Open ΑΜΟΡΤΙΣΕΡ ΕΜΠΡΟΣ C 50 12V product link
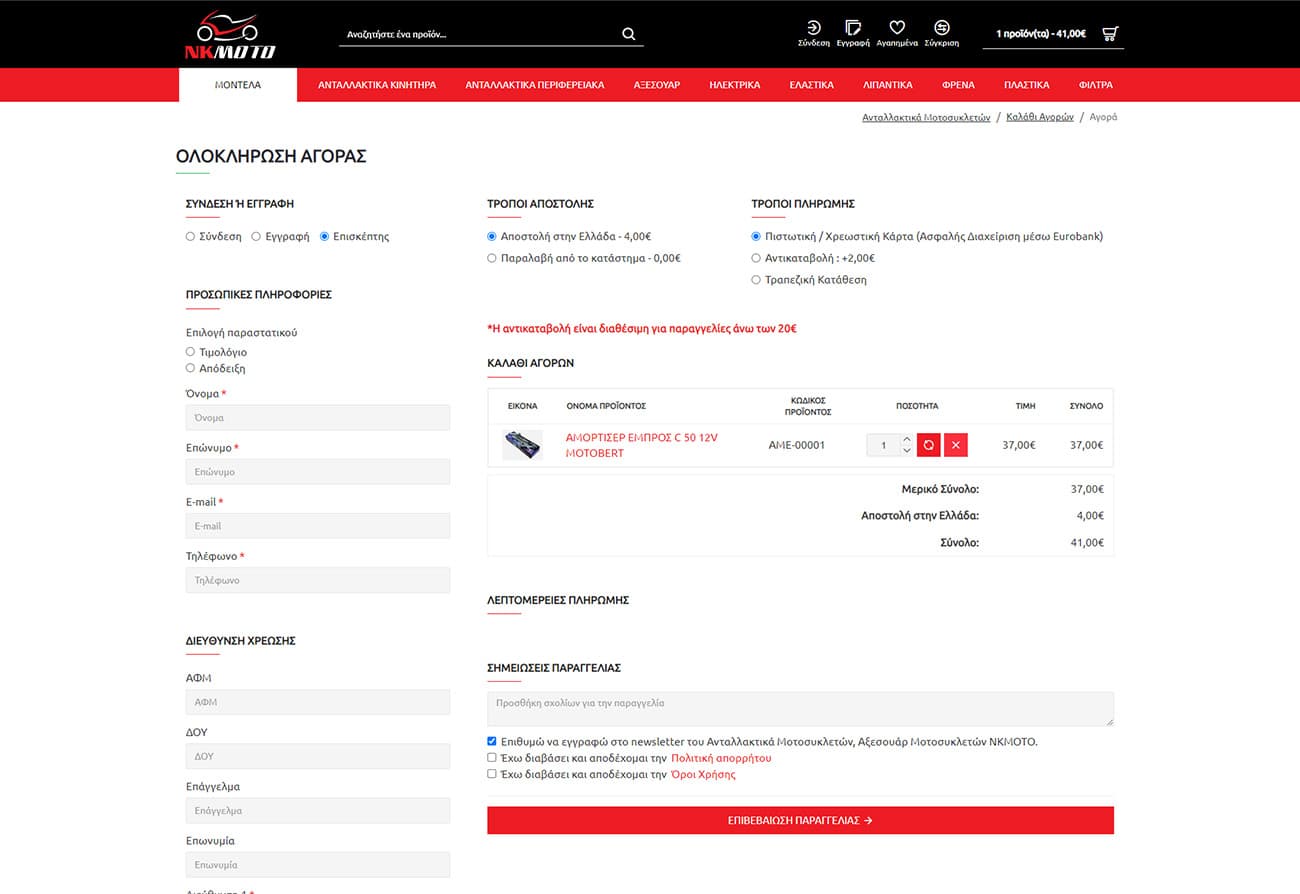Screen dimensions: 1300x894 click(x=641, y=445)
